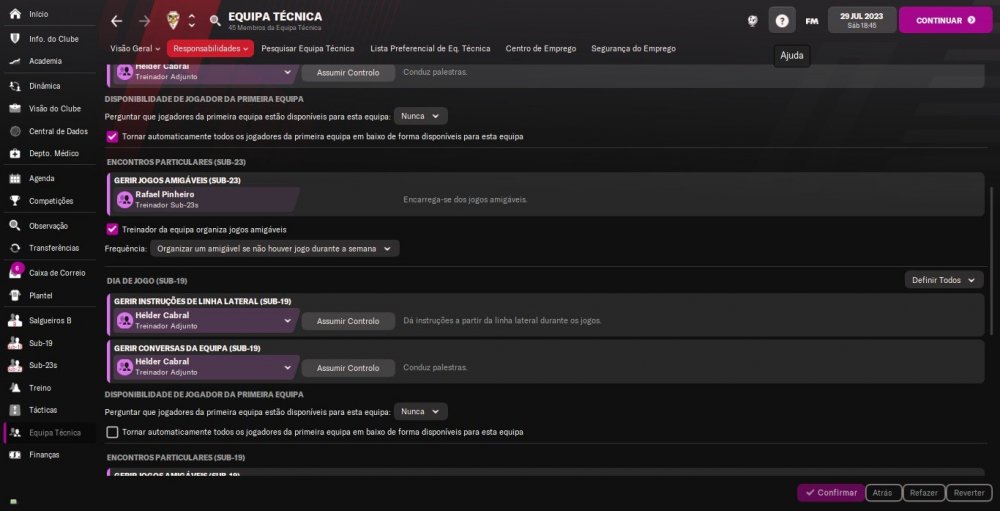Open Visão do Clube icon
The image size is (1000, 511).
(x=15, y=109)
